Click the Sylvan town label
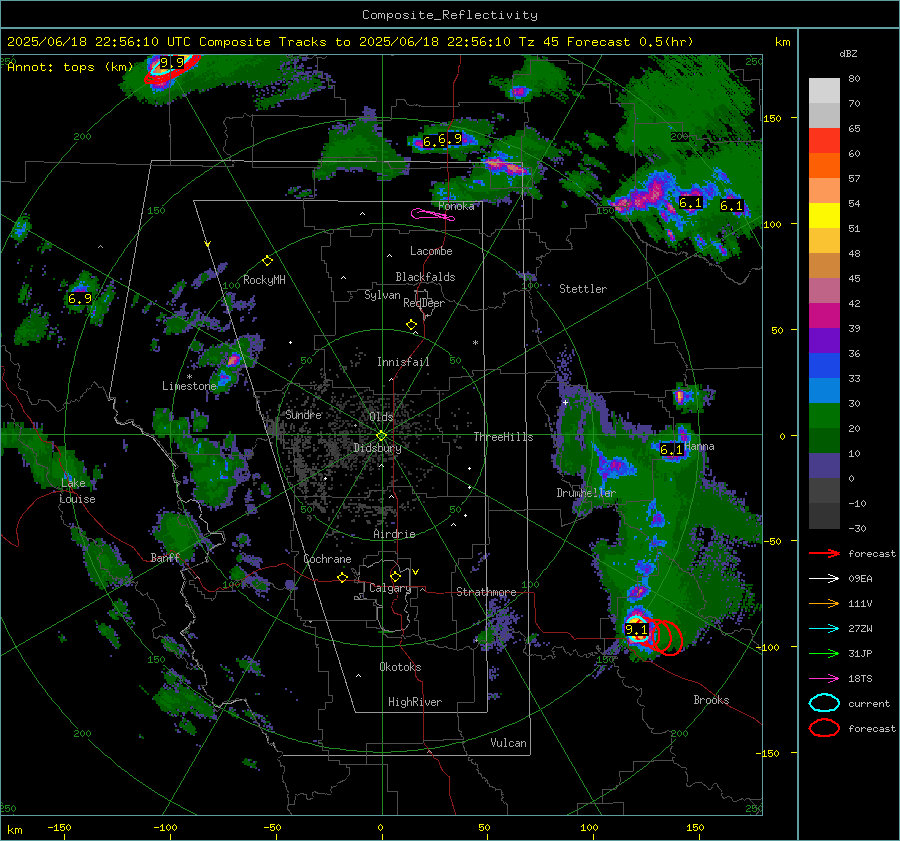The width and height of the screenshot is (900, 841). 382,295
